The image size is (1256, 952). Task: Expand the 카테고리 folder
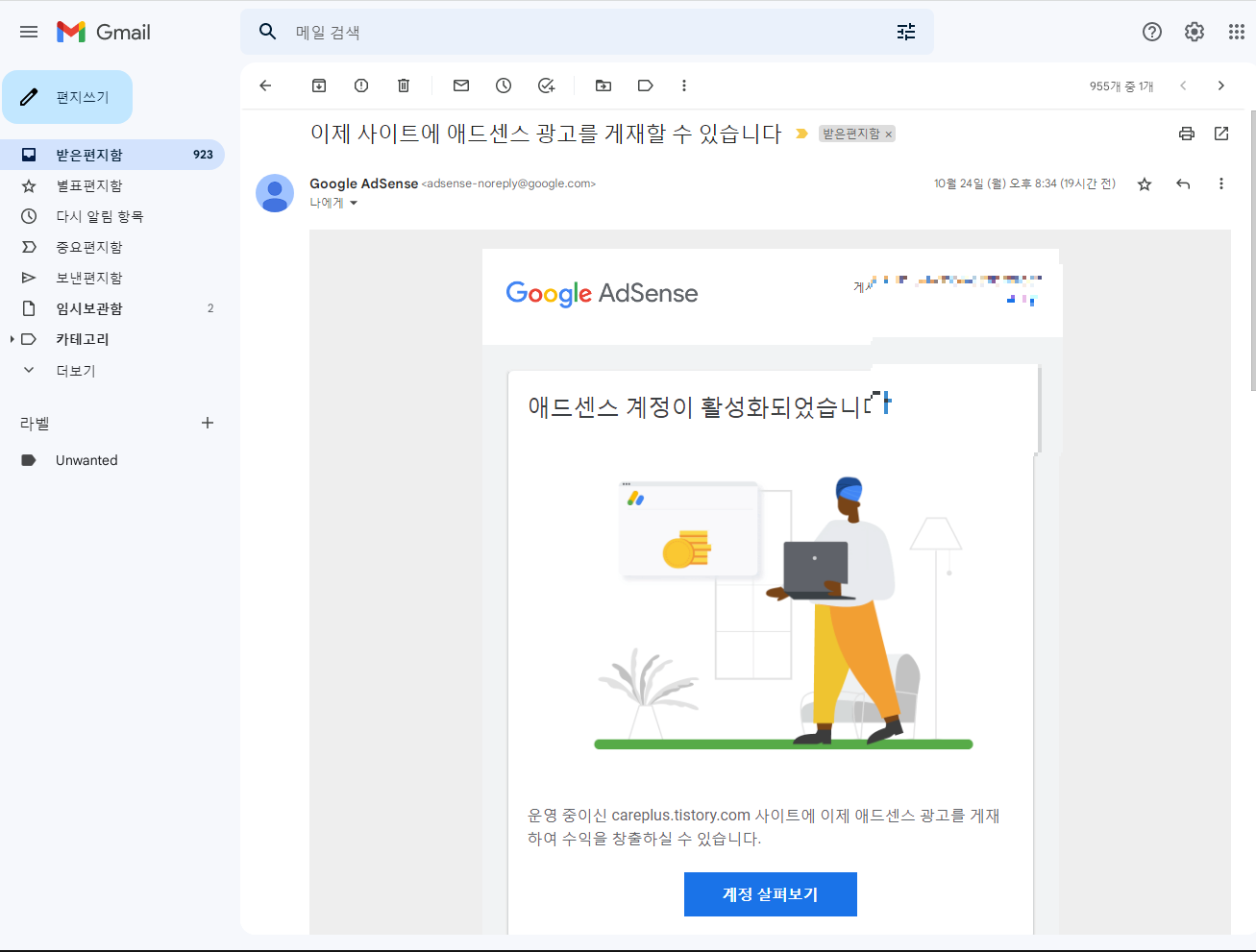click(12, 339)
